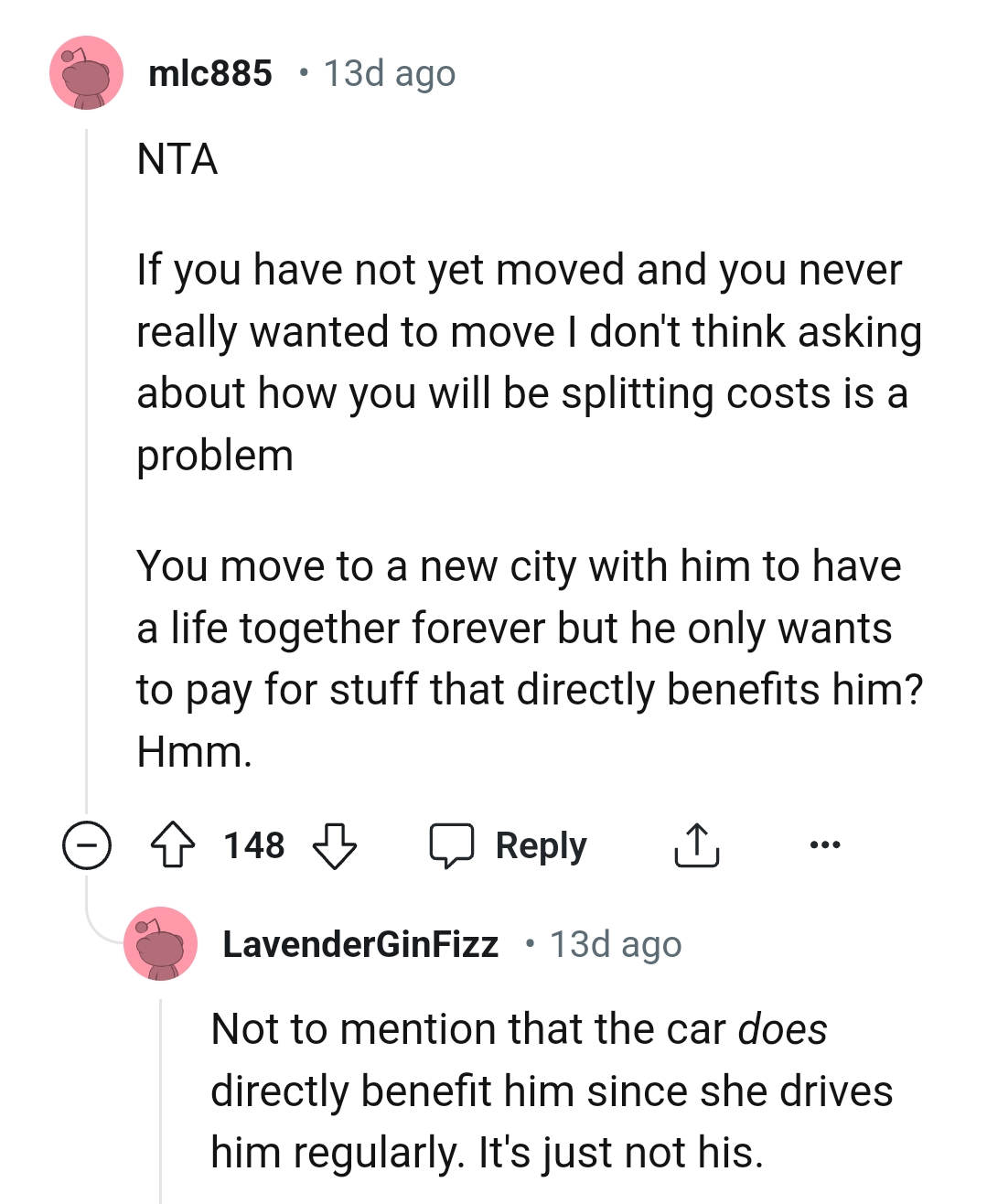Click the upvote arrow on mlc885's comment
The height and width of the screenshot is (1204, 987).
171,844
